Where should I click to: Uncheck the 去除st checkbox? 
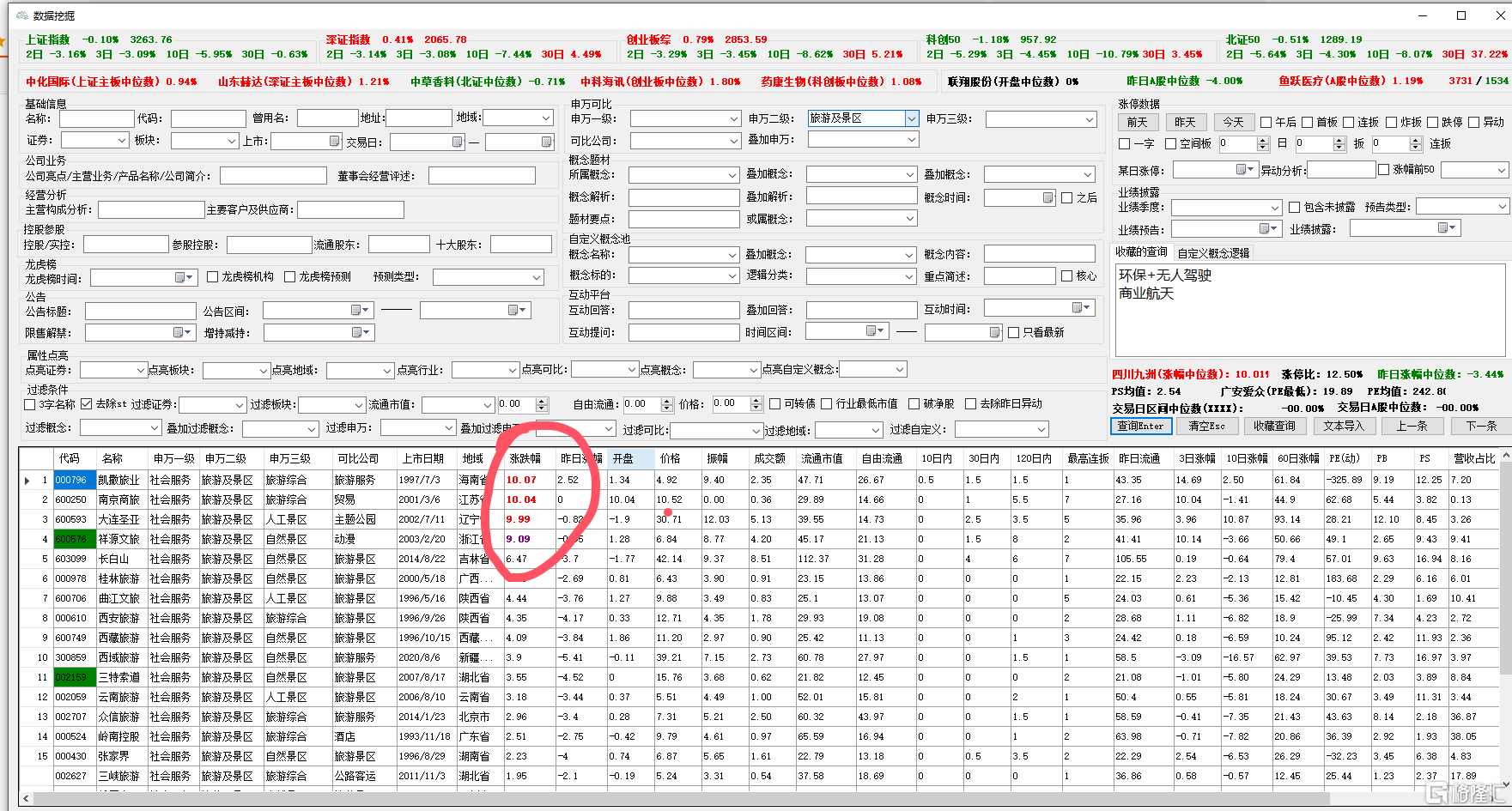click(x=86, y=403)
